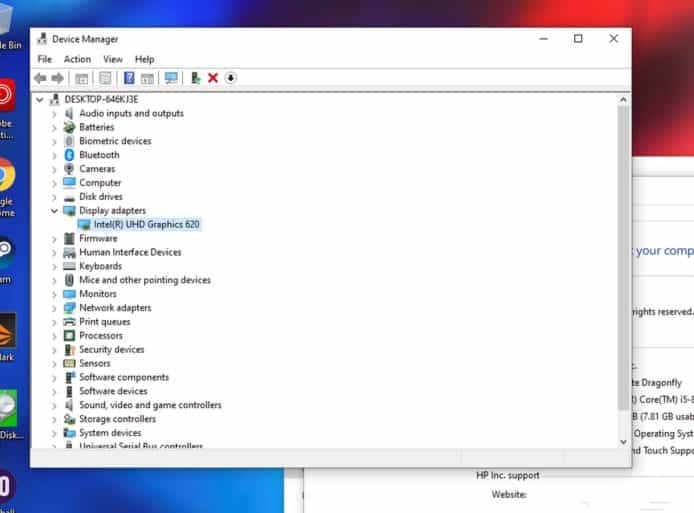Expand the Disk drives category
Image resolution: width=694 pixels, height=513 pixels.
point(54,197)
